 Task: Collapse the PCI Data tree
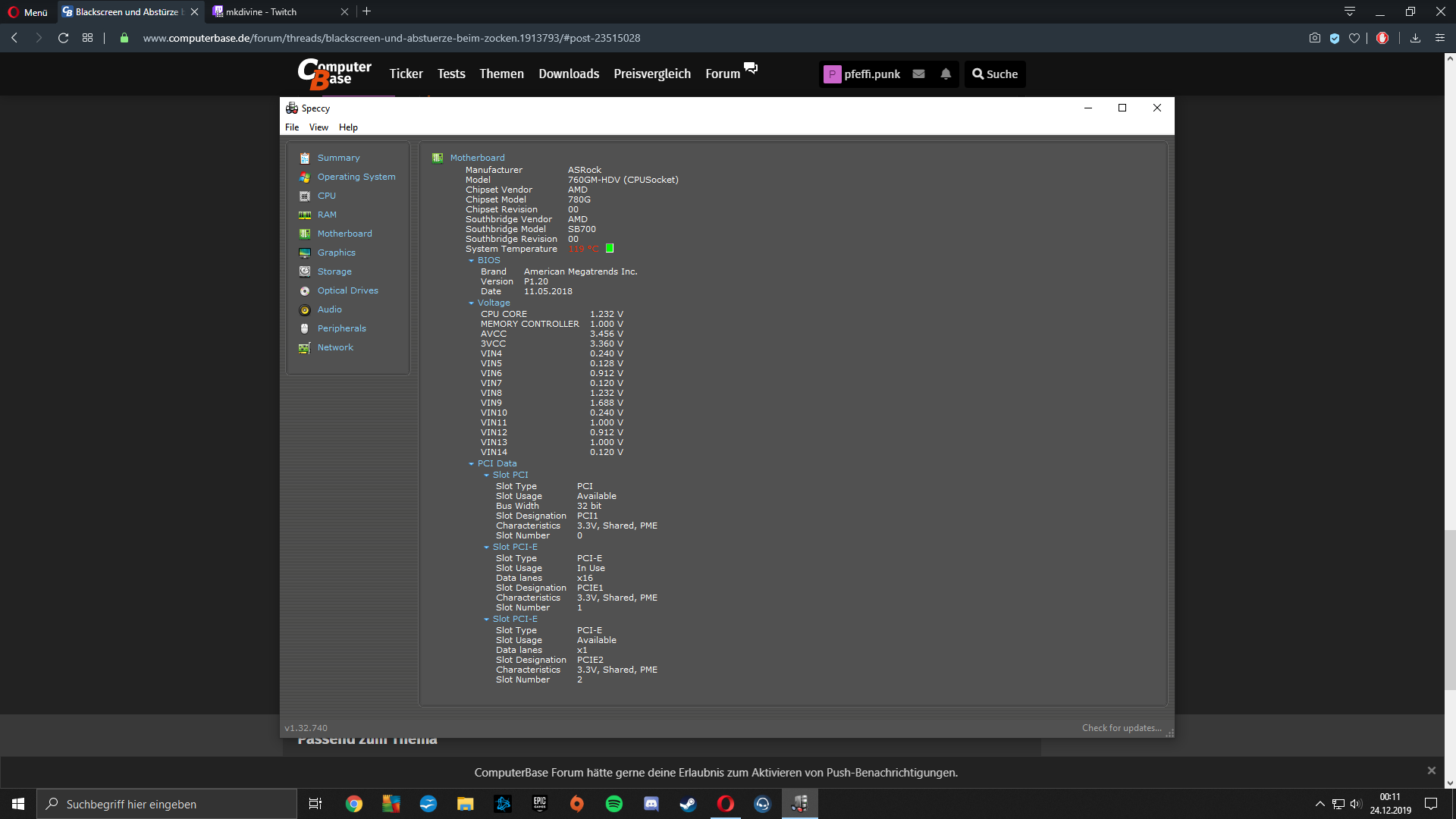click(x=471, y=464)
